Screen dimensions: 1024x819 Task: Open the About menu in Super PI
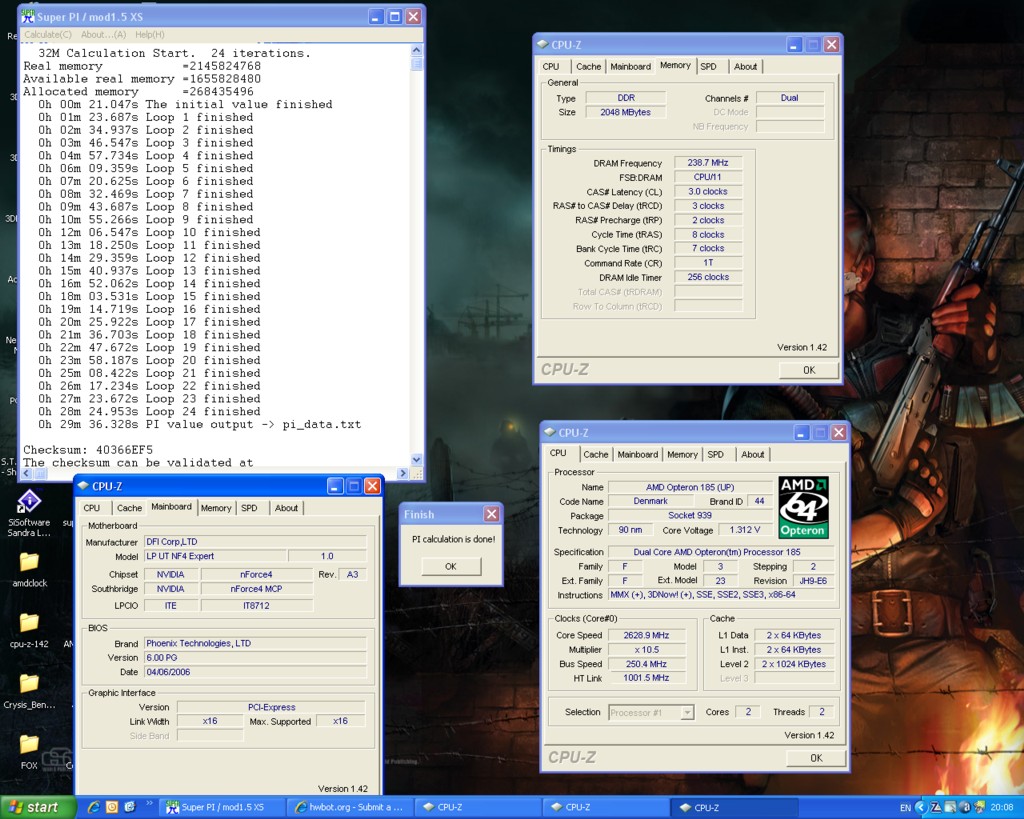pyautogui.click(x=103, y=35)
